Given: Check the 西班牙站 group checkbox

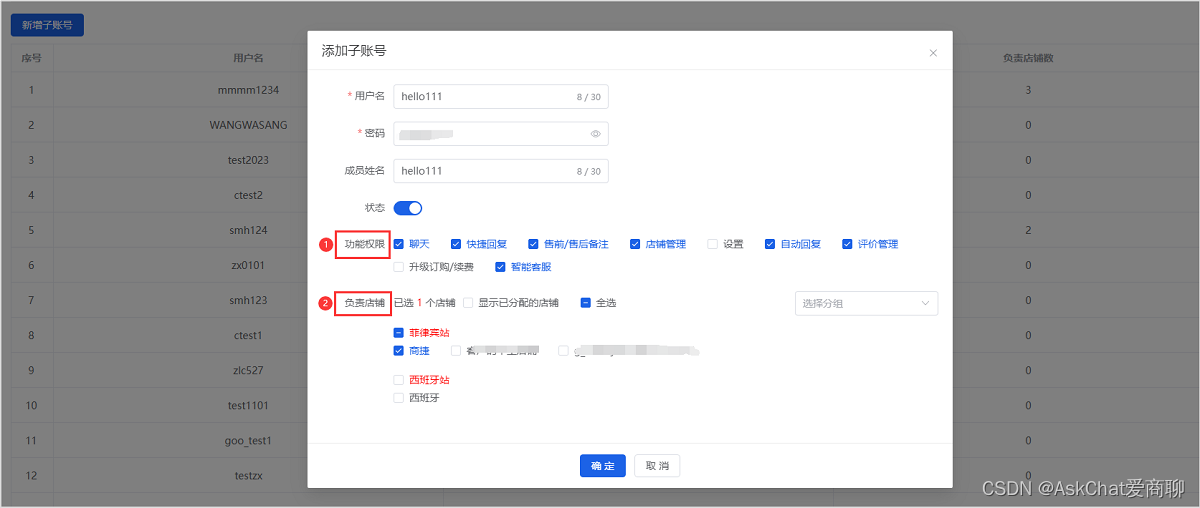Looking at the screenshot, I should (x=399, y=380).
